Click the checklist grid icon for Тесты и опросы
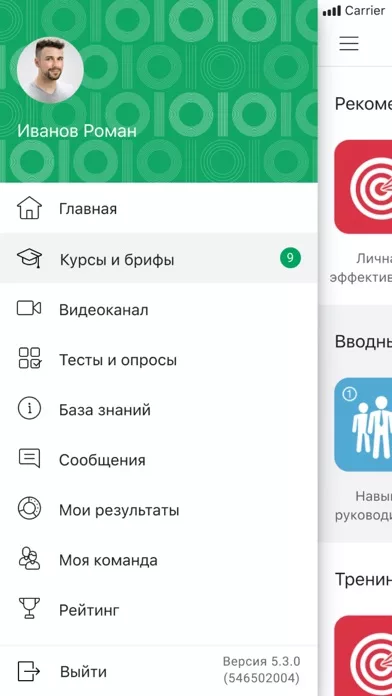This screenshot has width=392, height=696. click(29, 358)
